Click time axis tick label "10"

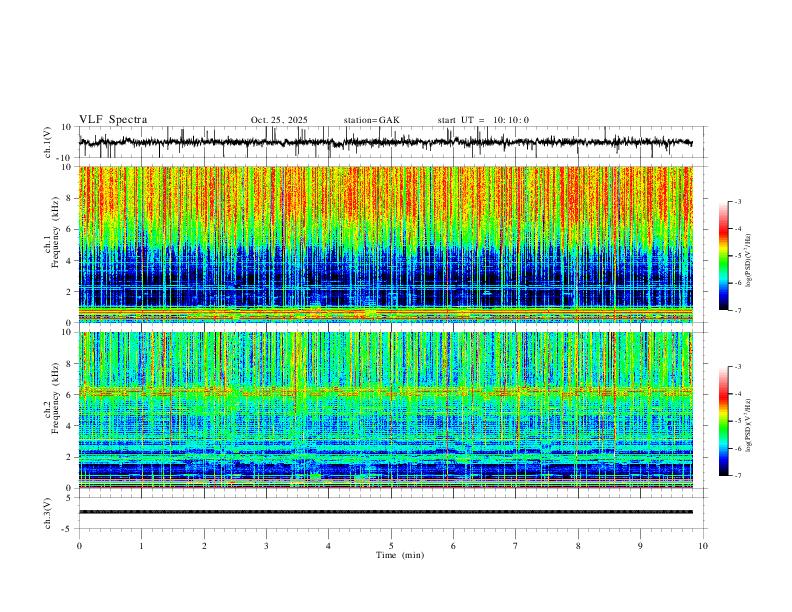click(x=703, y=546)
